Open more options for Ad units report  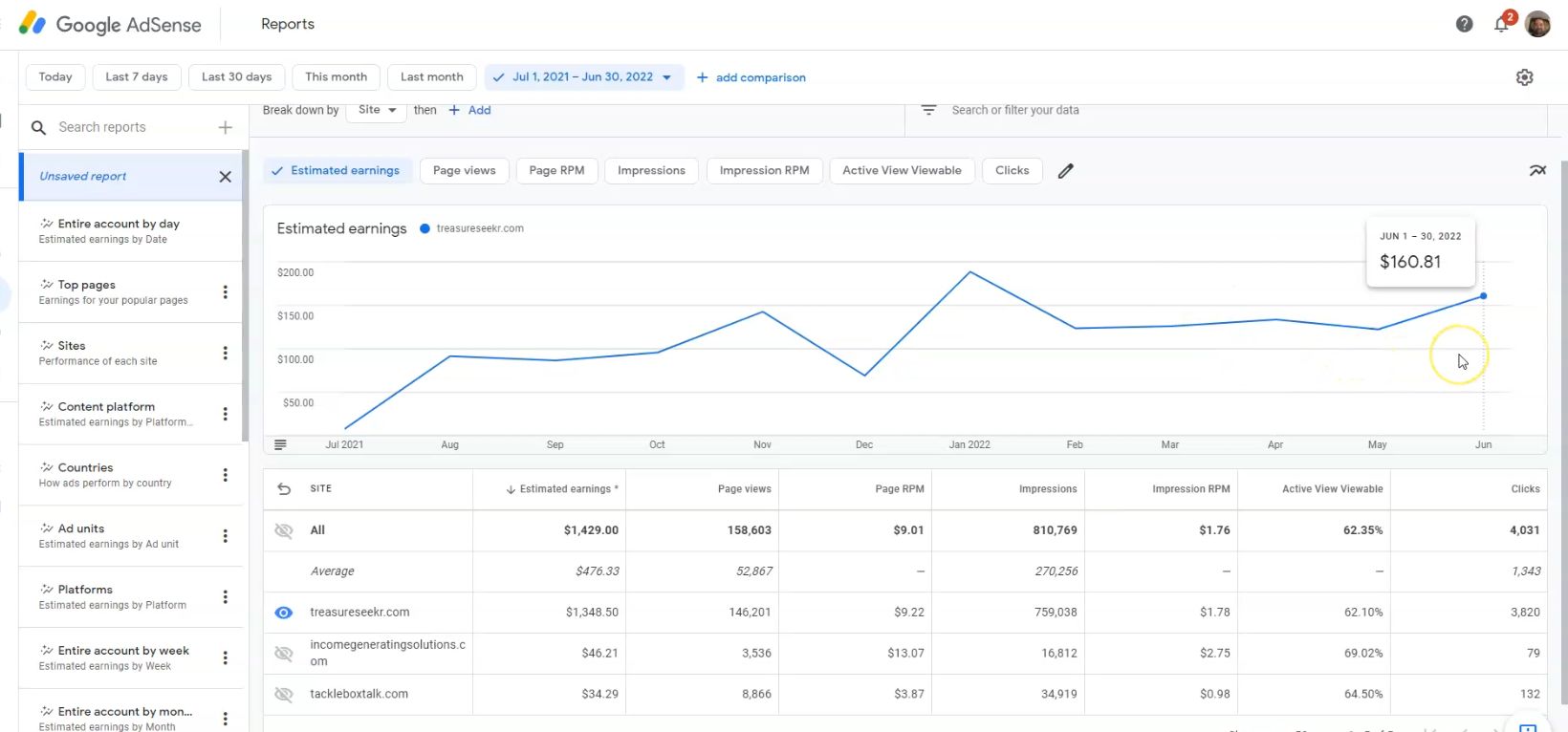tap(226, 536)
